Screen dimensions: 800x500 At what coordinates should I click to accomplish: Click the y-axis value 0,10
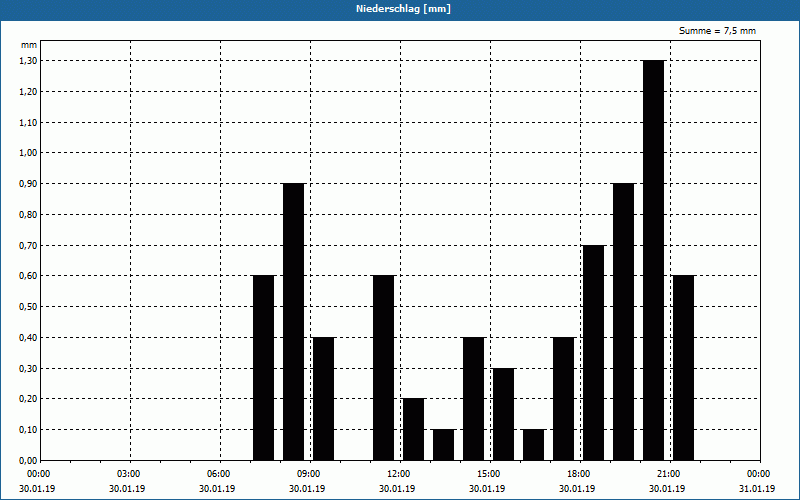point(29,430)
